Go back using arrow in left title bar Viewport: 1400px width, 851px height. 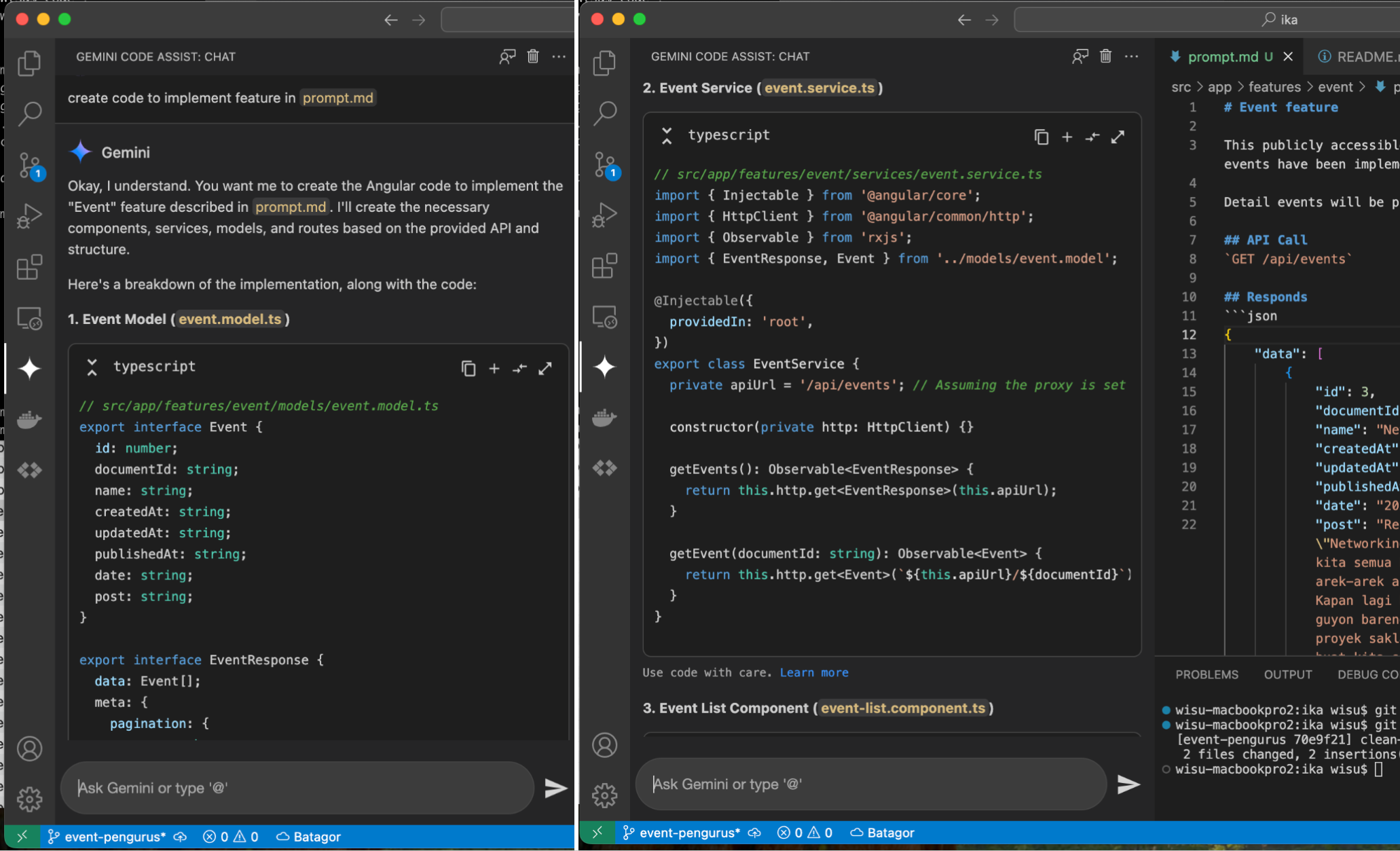tap(390, 20)
